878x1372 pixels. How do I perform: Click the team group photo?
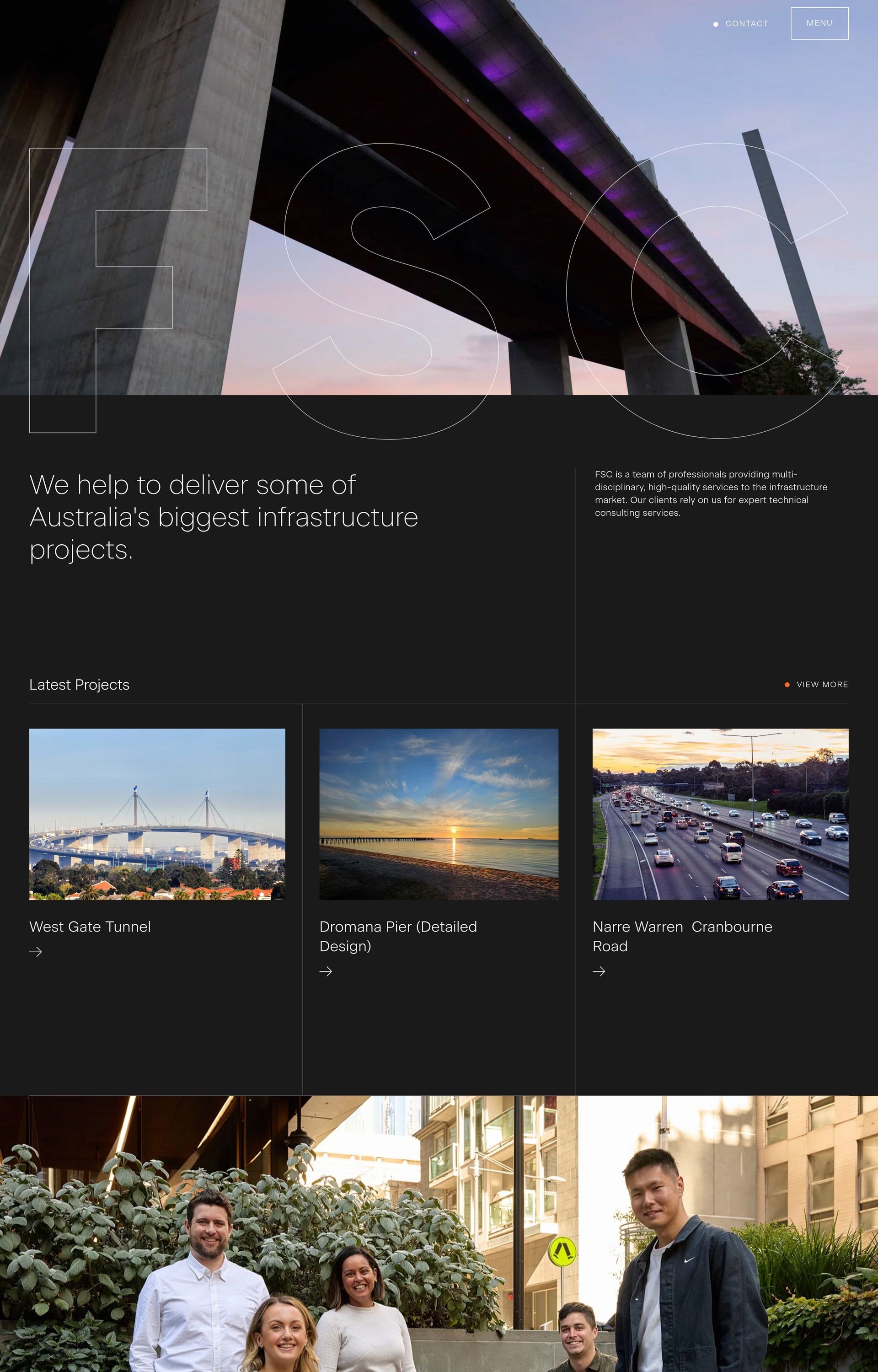[x=439, y=1234]
